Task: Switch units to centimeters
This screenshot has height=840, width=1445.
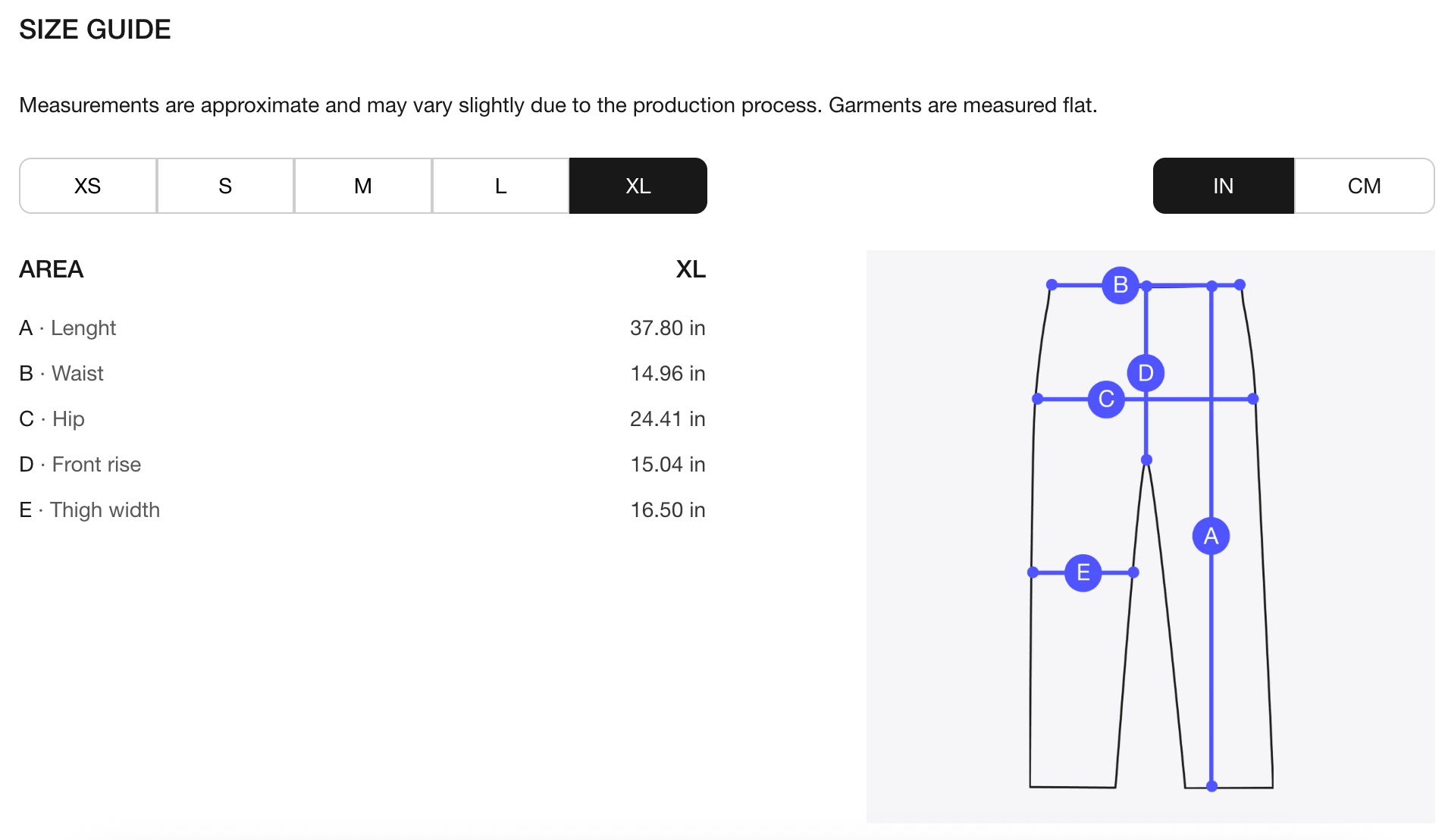Action: (x=1364, y=186)
